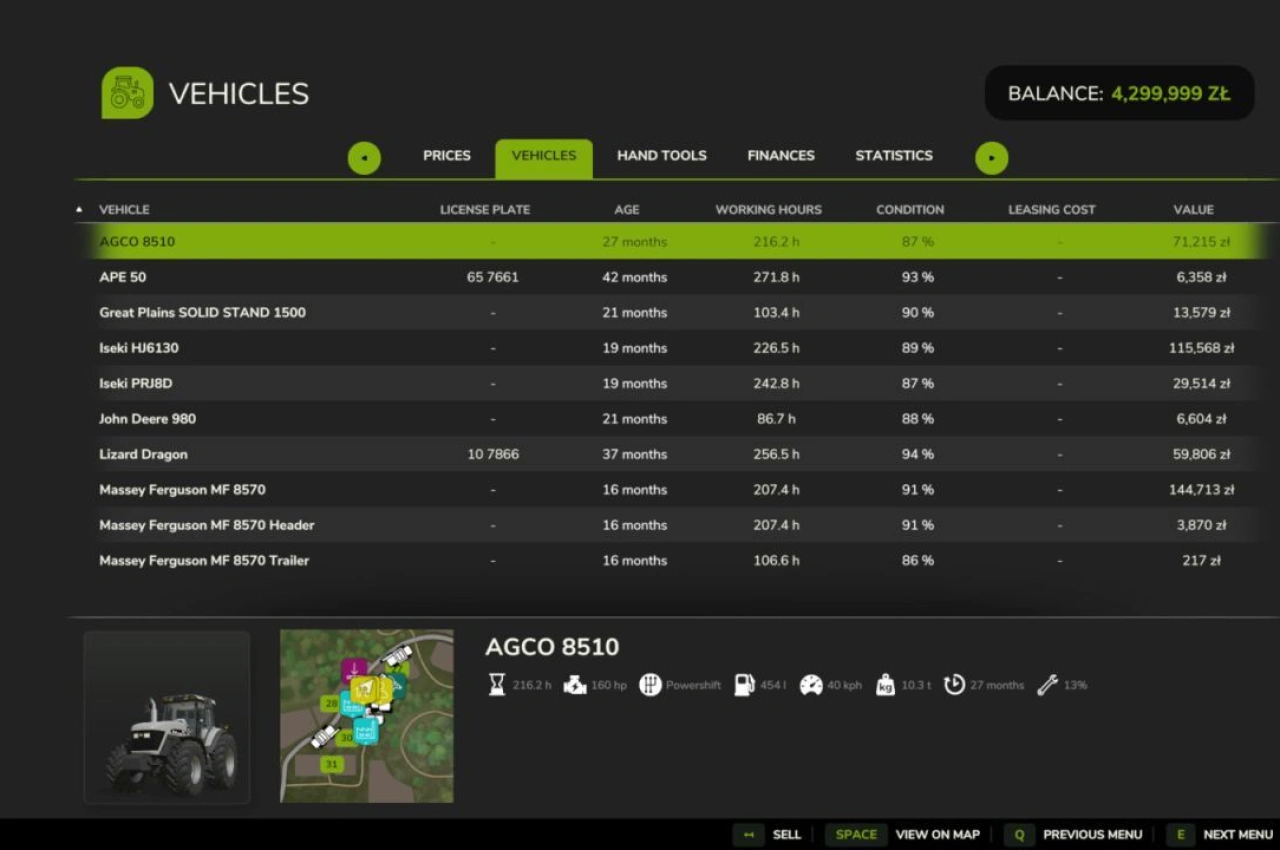Click the AGCO 8510 tractor thumbnail

[x=167, y=717]
